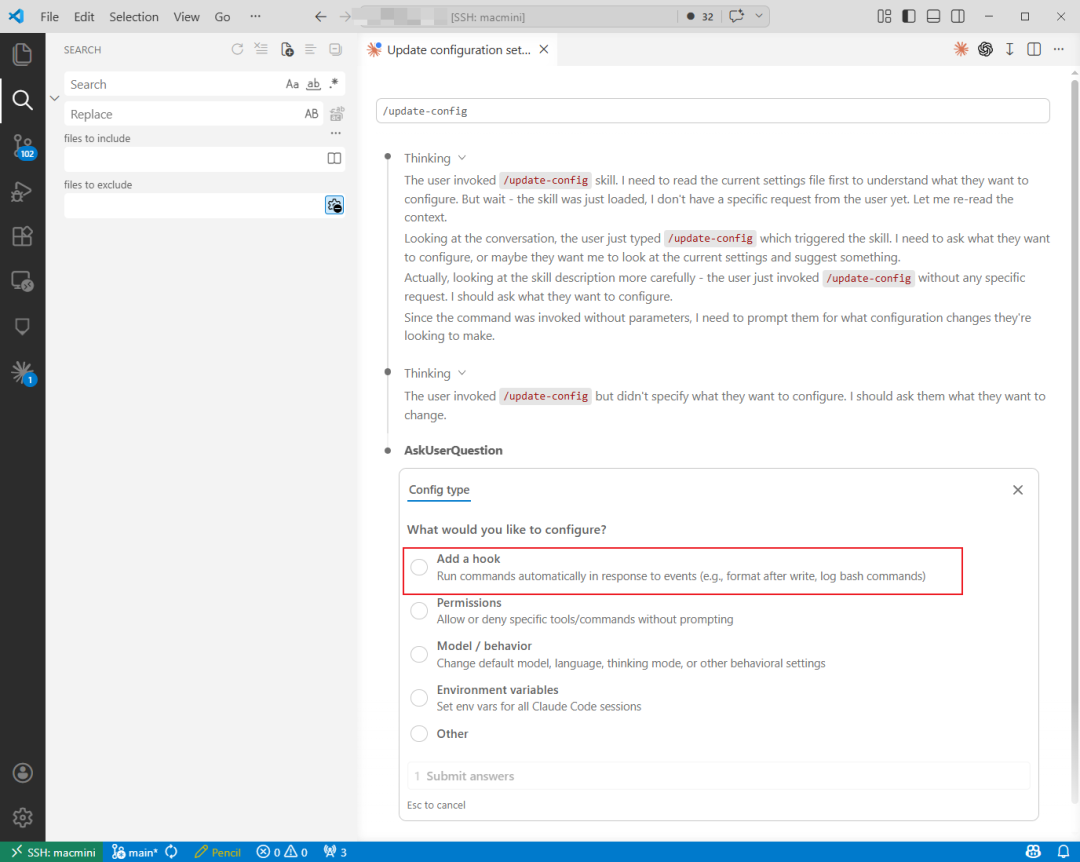
Task: Click Submit answers button
Action: [x=718, y=776]
